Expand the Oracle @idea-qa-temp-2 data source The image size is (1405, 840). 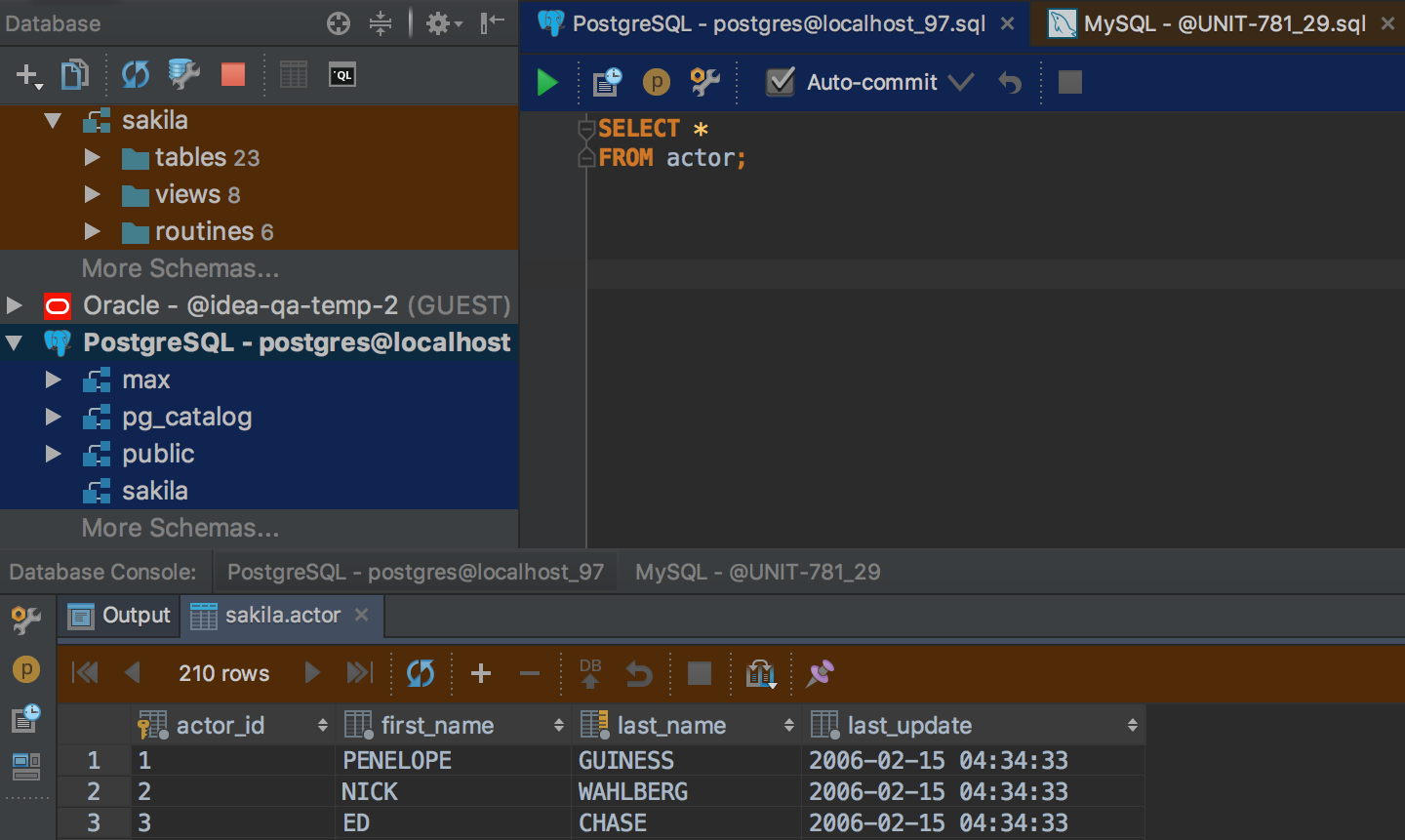click(x=14, y=305)
